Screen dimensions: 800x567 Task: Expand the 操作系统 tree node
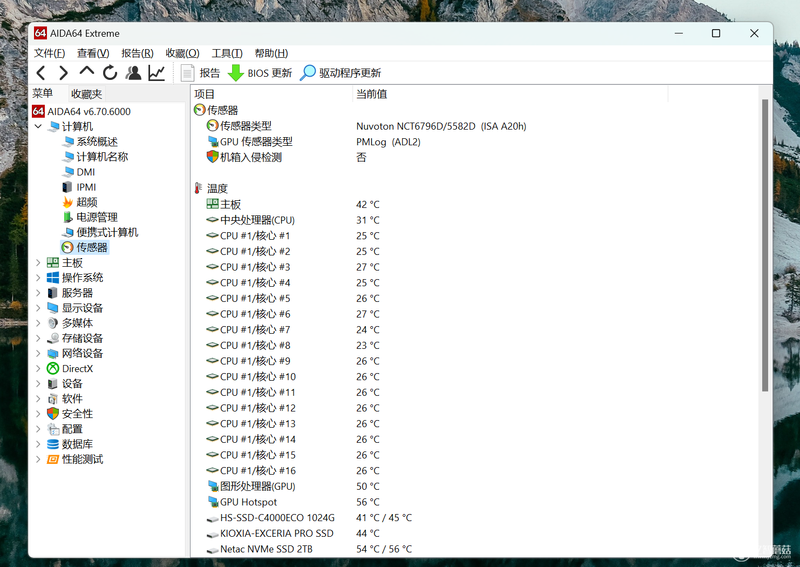(38, 278)
